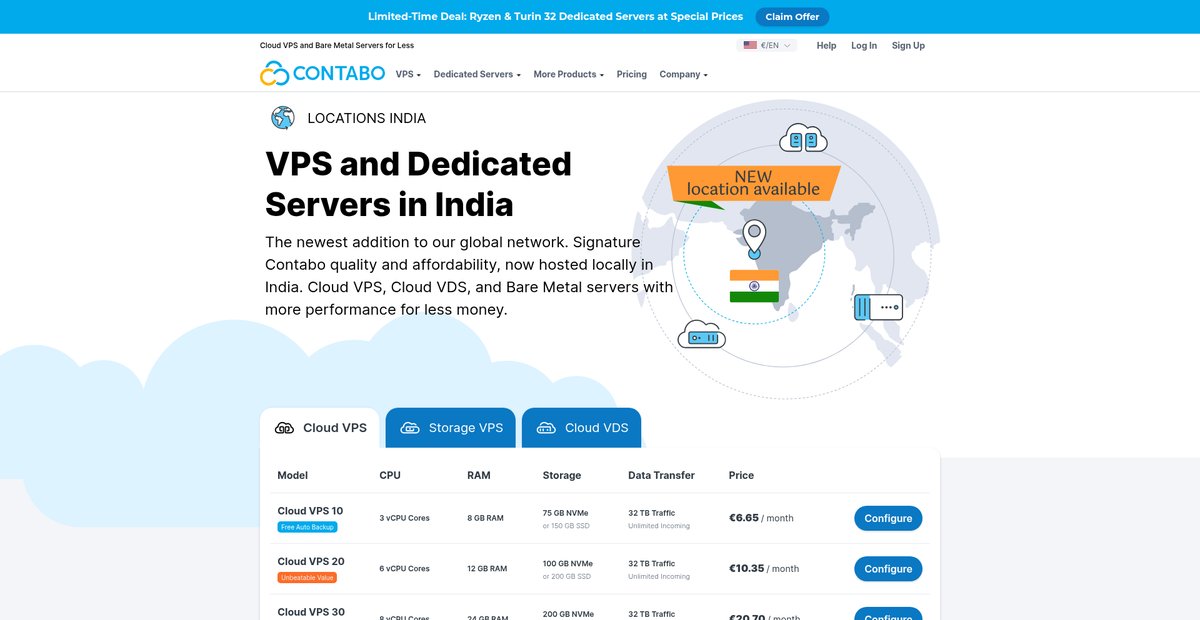Click the CPU column header
Image resolution: width=1200 pixels, height=620 pixels.
[390, 475]
